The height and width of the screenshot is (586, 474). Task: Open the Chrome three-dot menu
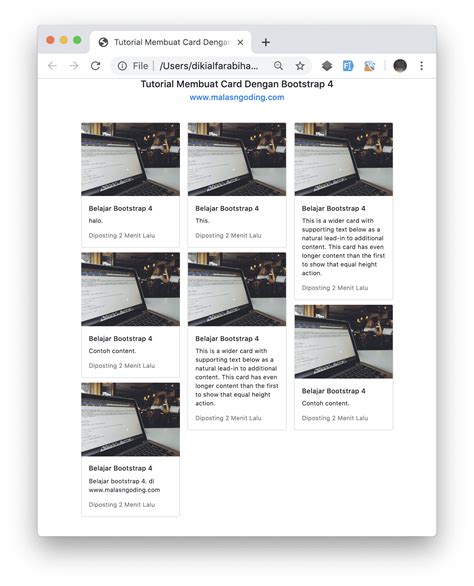pyautogui.click(x=421, y=66)
